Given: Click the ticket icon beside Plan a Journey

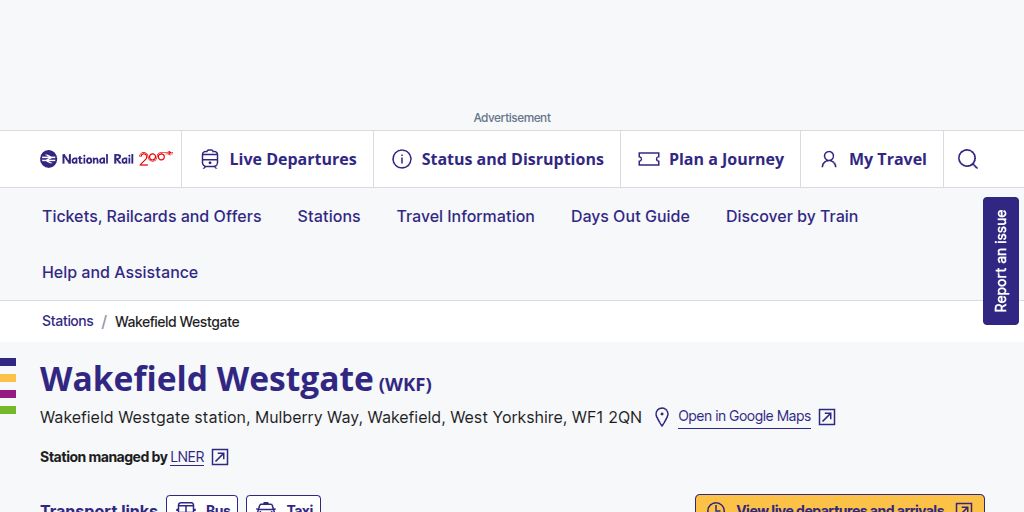Looking at the screenshot, I should point(649,159).
